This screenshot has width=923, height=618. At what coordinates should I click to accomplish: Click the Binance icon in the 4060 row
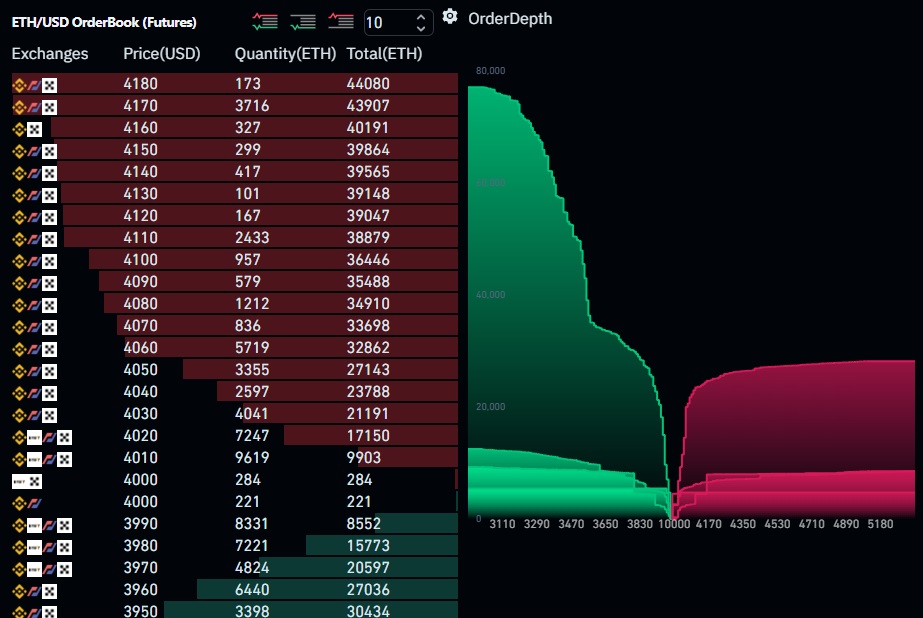(x=19, y=350)
